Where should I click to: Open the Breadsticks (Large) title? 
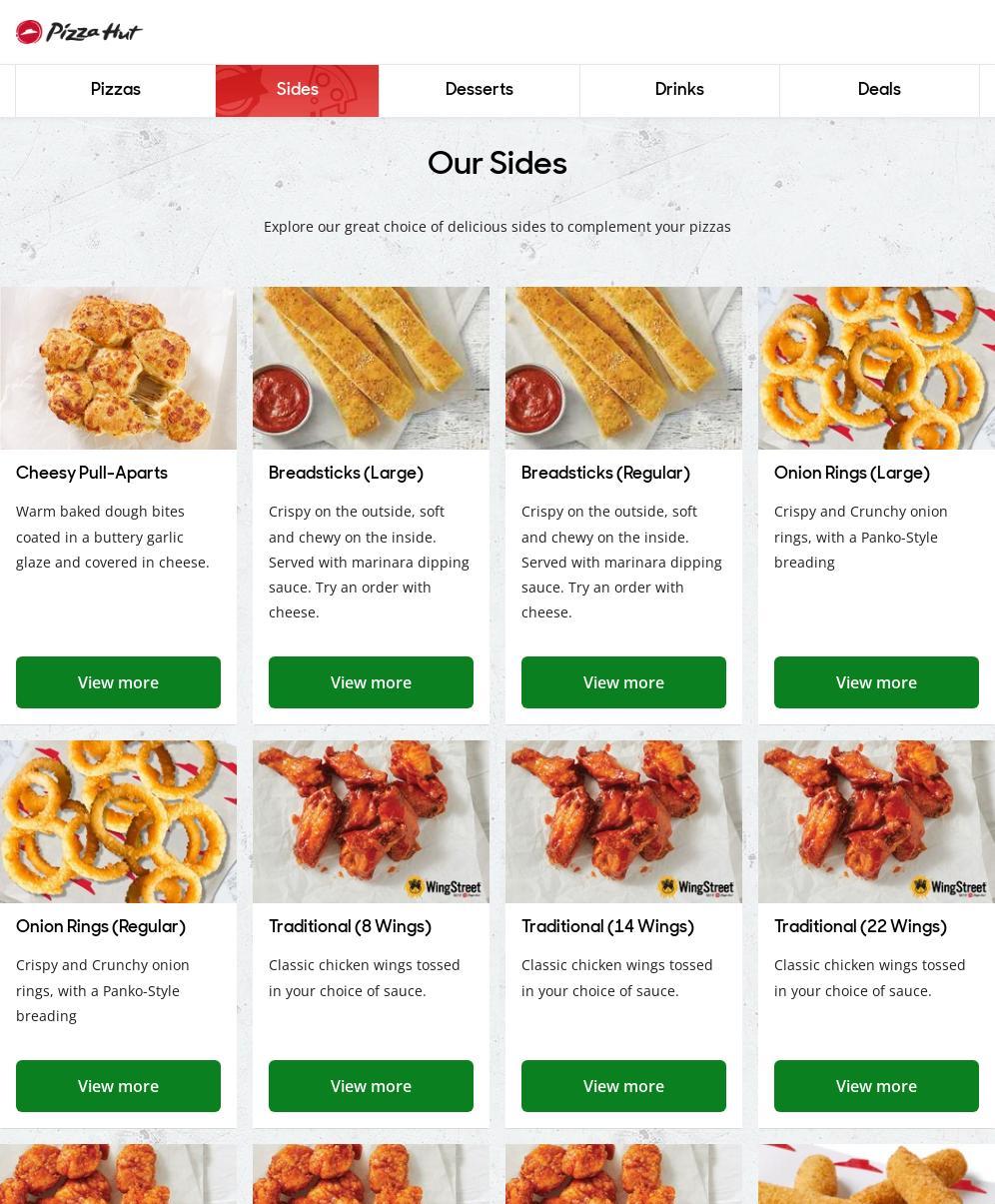click(346, 473)
